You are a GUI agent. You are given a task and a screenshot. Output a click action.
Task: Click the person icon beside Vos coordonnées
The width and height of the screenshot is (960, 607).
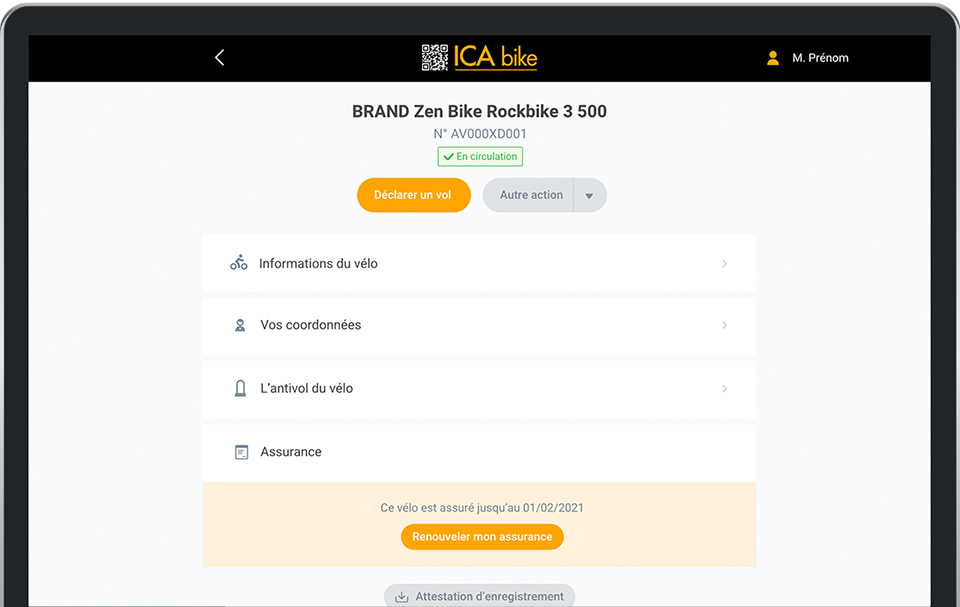click(x=240, y=325)
